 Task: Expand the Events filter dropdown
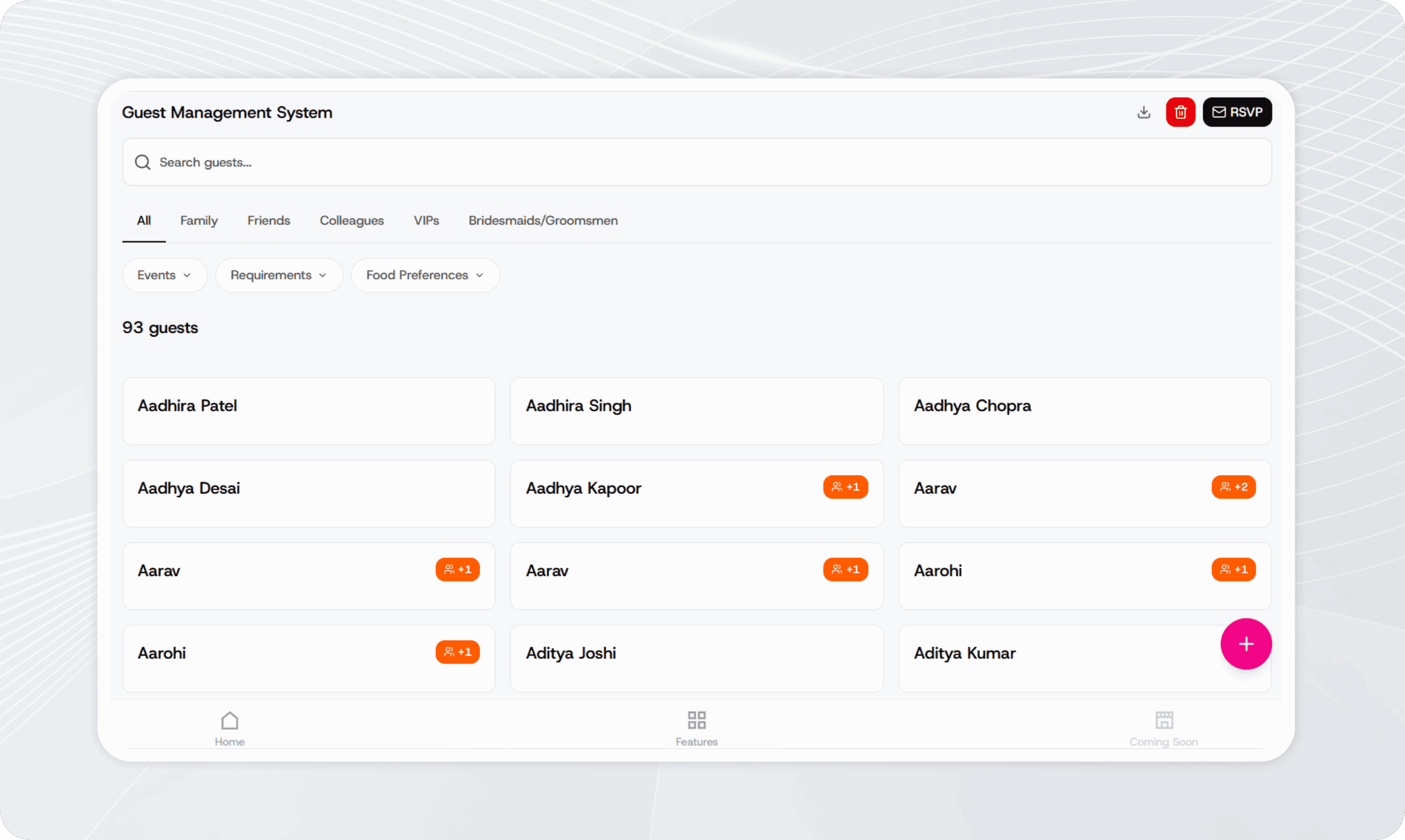(x=165, y=275)
